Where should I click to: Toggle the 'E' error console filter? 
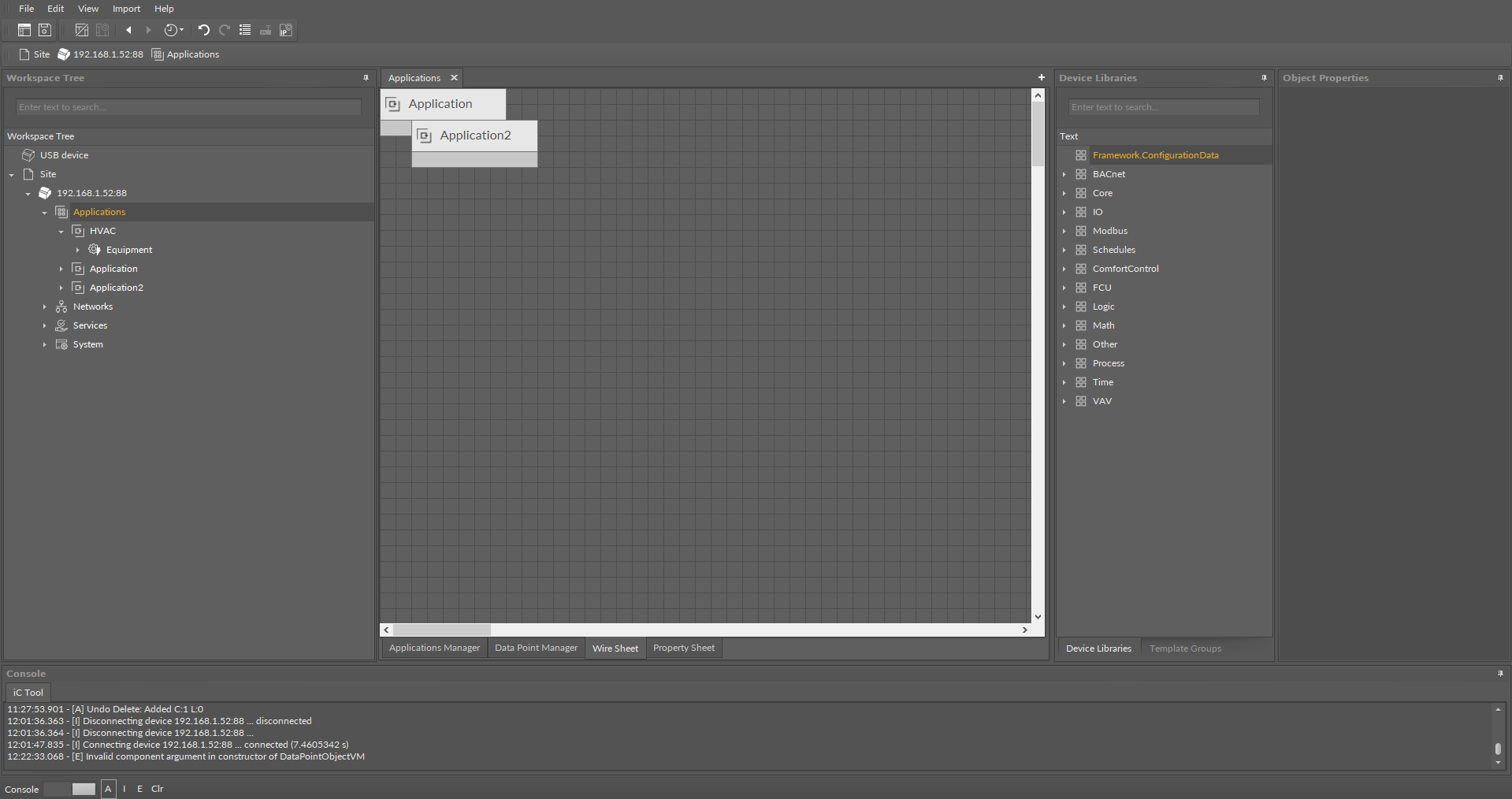point(140,789)
